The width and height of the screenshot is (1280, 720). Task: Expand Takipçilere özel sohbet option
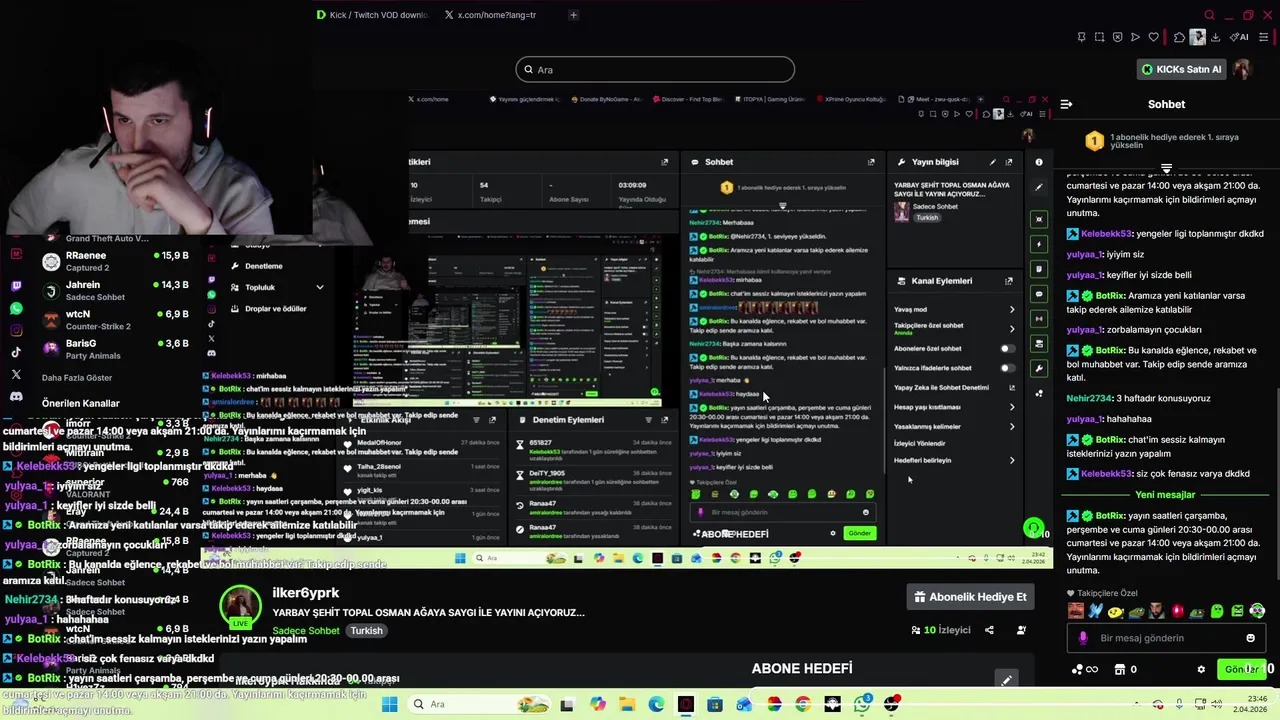coord(955,328)
